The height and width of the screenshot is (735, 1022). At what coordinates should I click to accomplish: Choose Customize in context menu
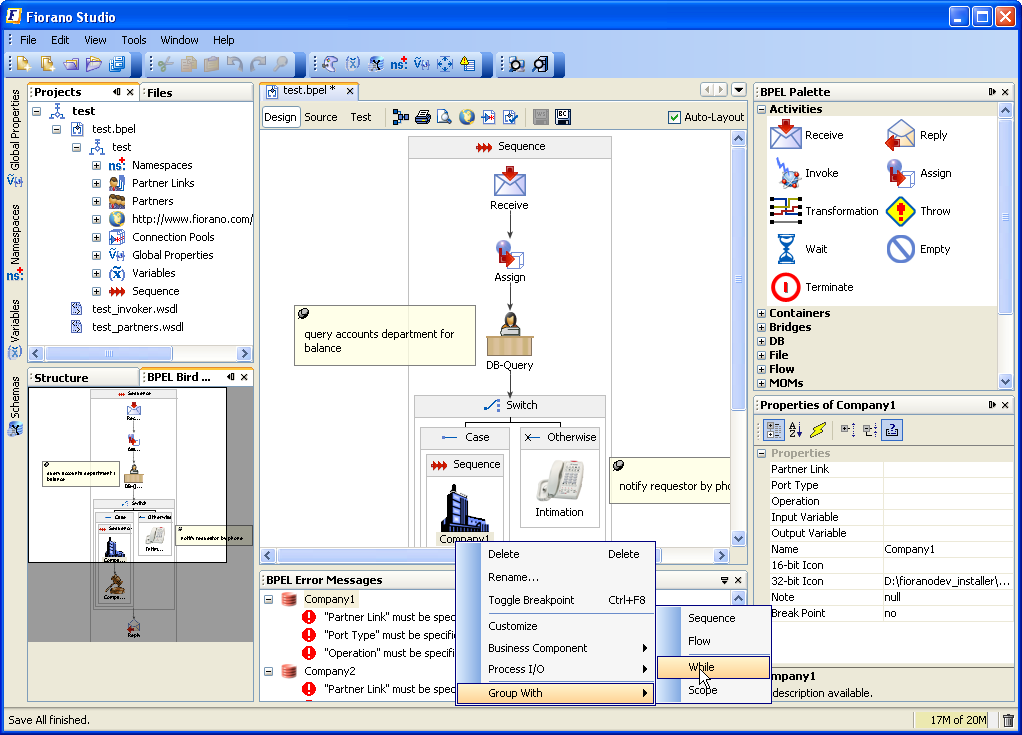point(555,626)
